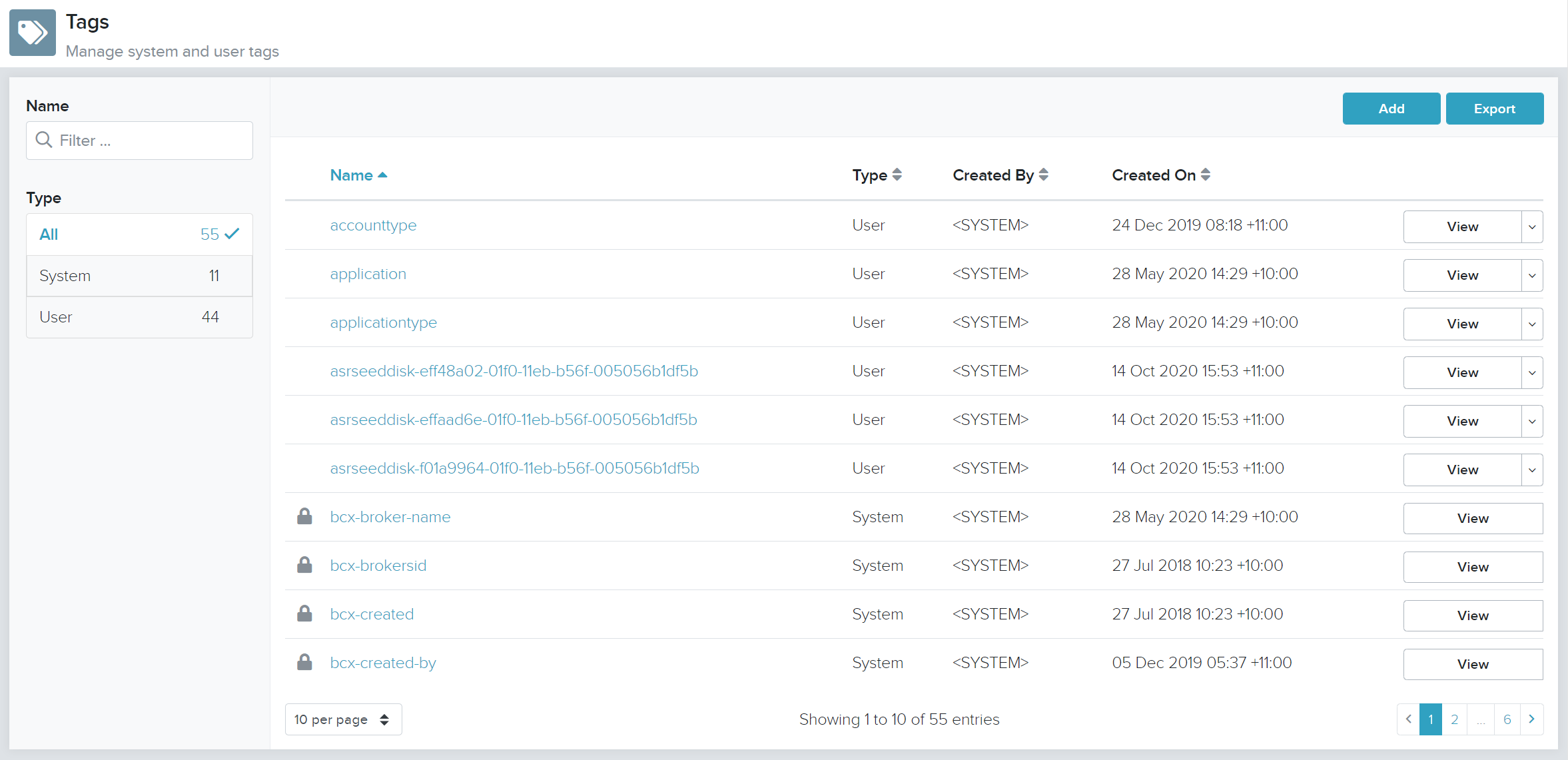Open the accounttype link

point(373,225)
